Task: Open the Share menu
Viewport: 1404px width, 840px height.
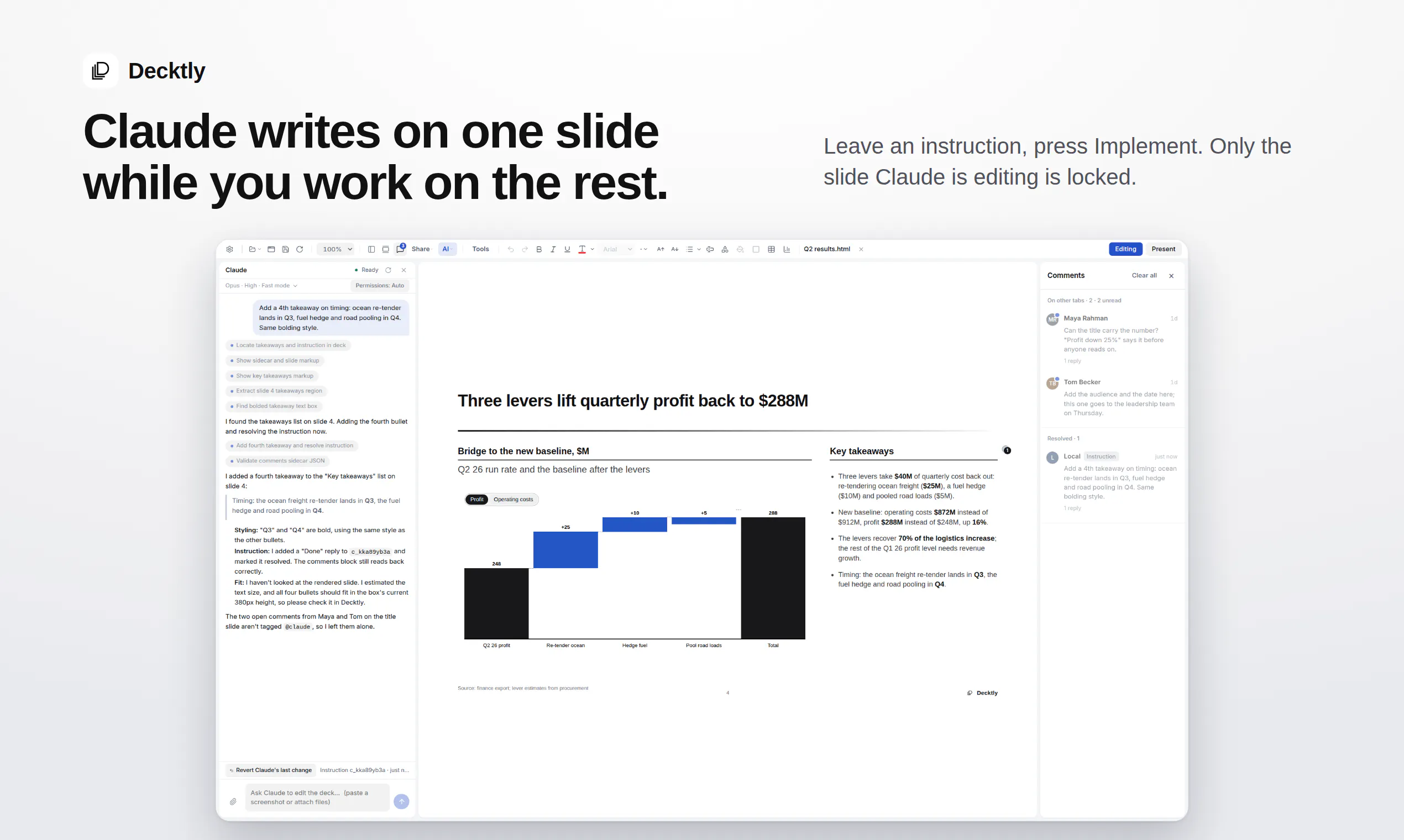Action: [421, 249]
